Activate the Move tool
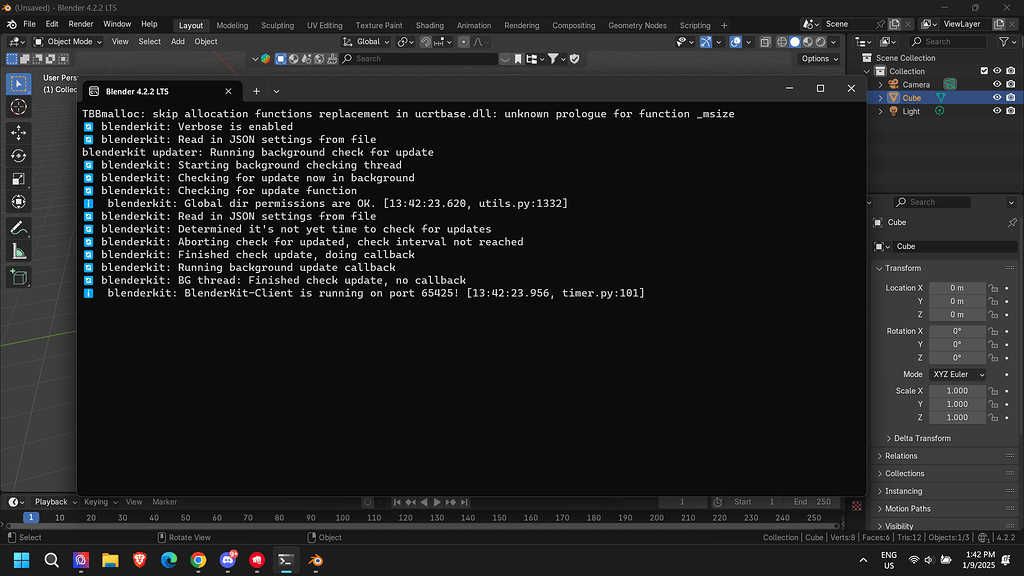The height and width of the screenshot is (576, 1024). point(18,133)
